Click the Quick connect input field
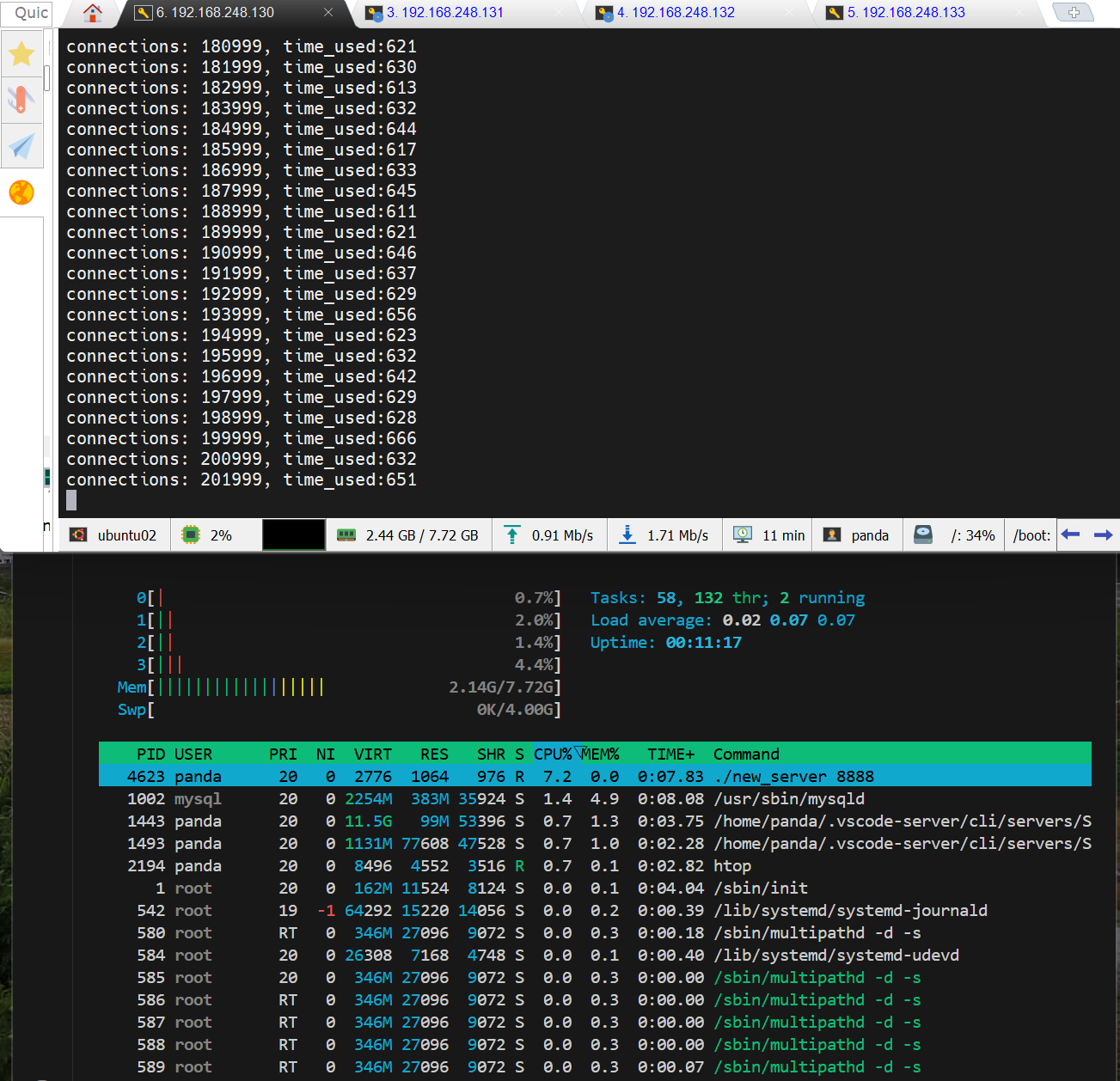Screen dimensions: 1120x1081 click(x=27, y=13)
